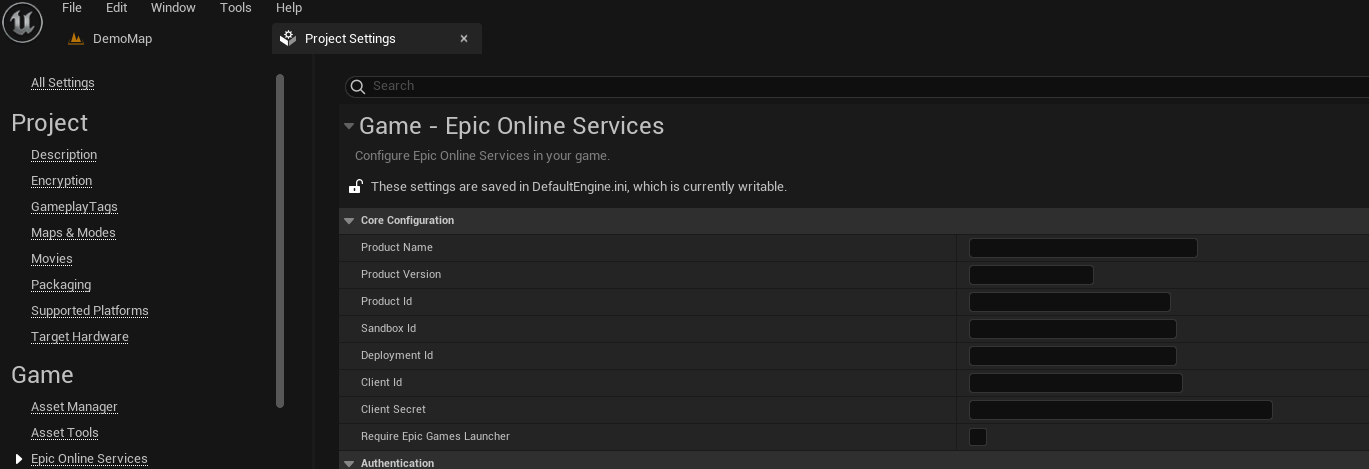Image resolution: width=1369 pixels, height=469 pixels.
Task: Click the Game category heading in sidebar
Action: tap(42, 375)
